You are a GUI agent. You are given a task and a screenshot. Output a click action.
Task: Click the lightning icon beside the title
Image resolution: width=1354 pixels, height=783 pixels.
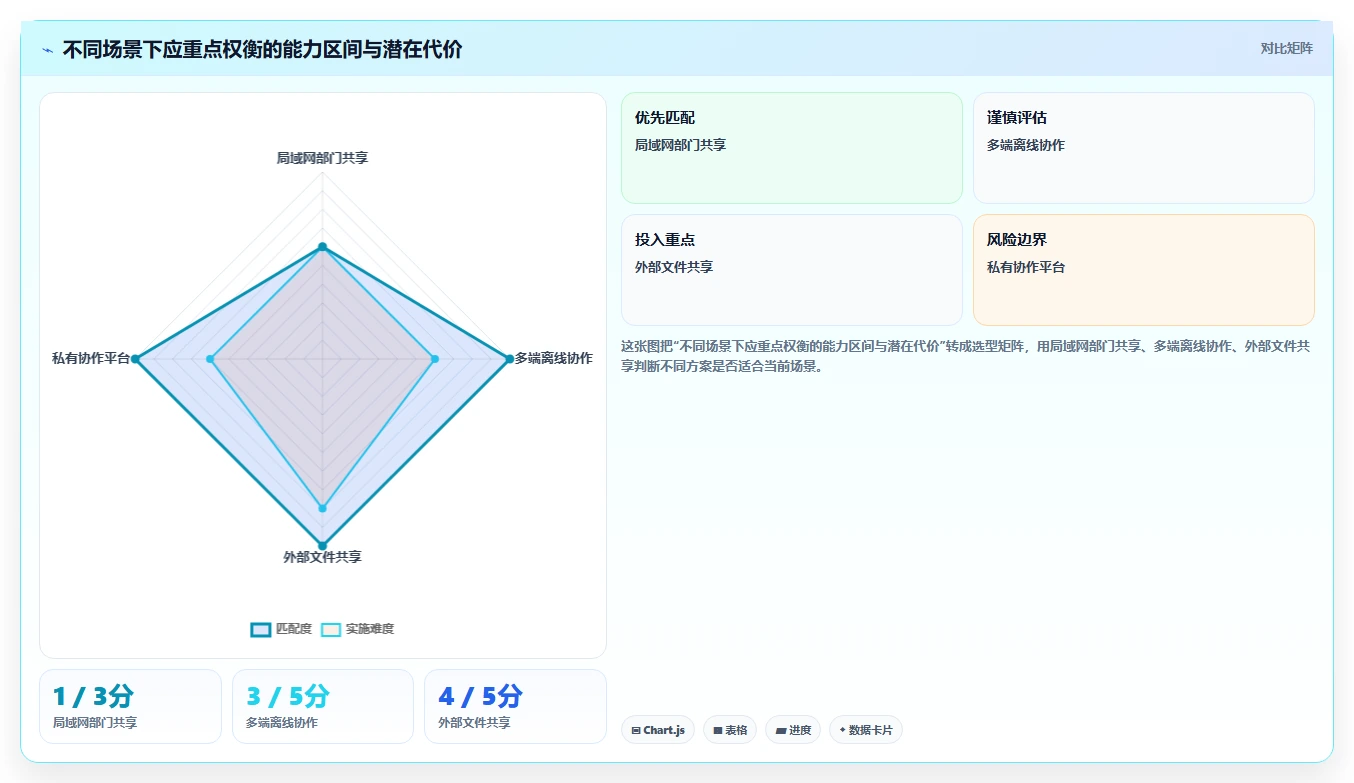(x=48, y=50)
